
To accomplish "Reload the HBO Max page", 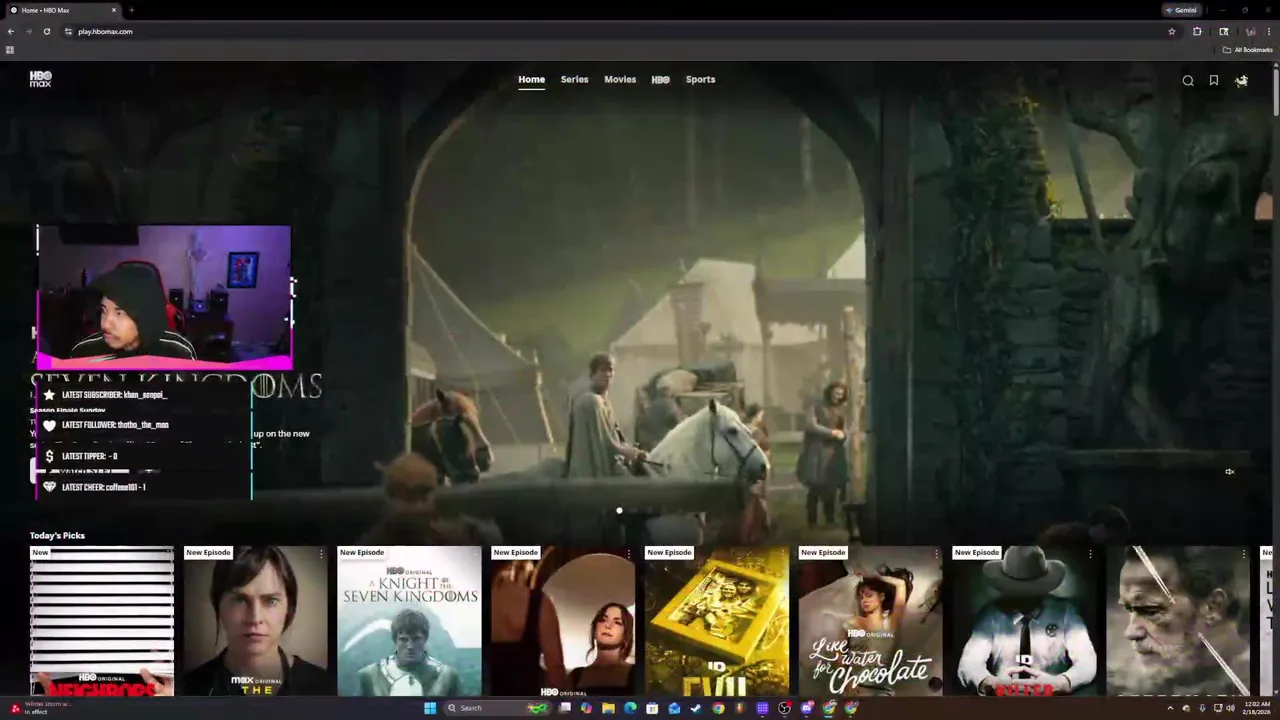I will tap(46, 31).
